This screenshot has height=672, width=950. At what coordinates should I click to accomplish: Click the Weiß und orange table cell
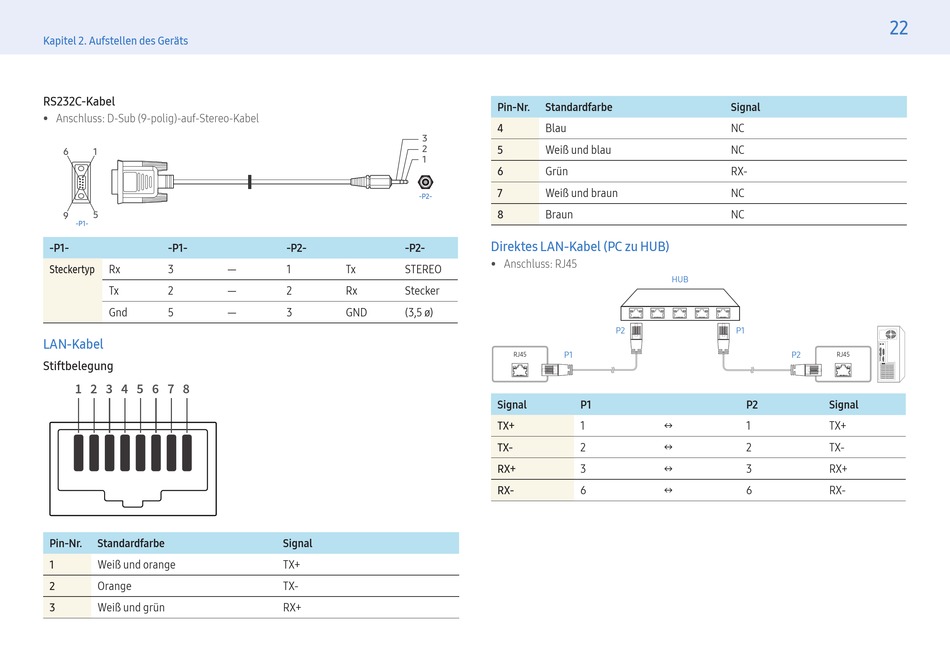coord(136,565)
